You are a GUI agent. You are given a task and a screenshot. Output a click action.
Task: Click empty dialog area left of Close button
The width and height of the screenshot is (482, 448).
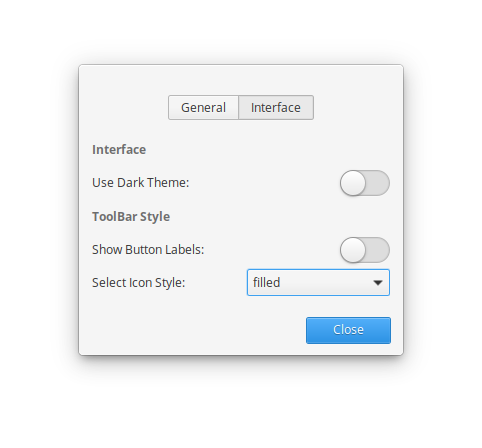pyautogui.click(x=193, y=330)
